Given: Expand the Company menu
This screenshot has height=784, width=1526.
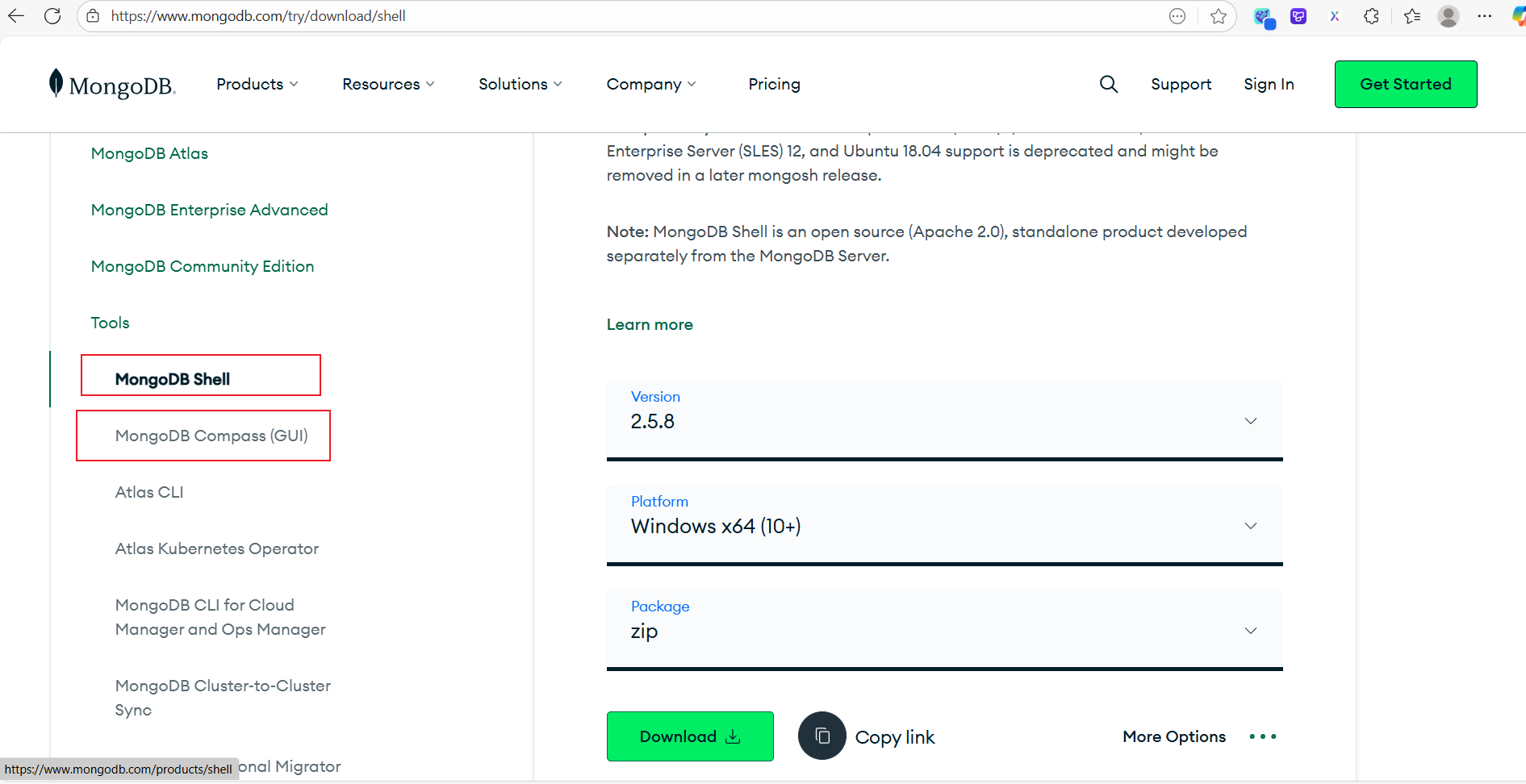Looking at the screenshot, I should [651, 84].
